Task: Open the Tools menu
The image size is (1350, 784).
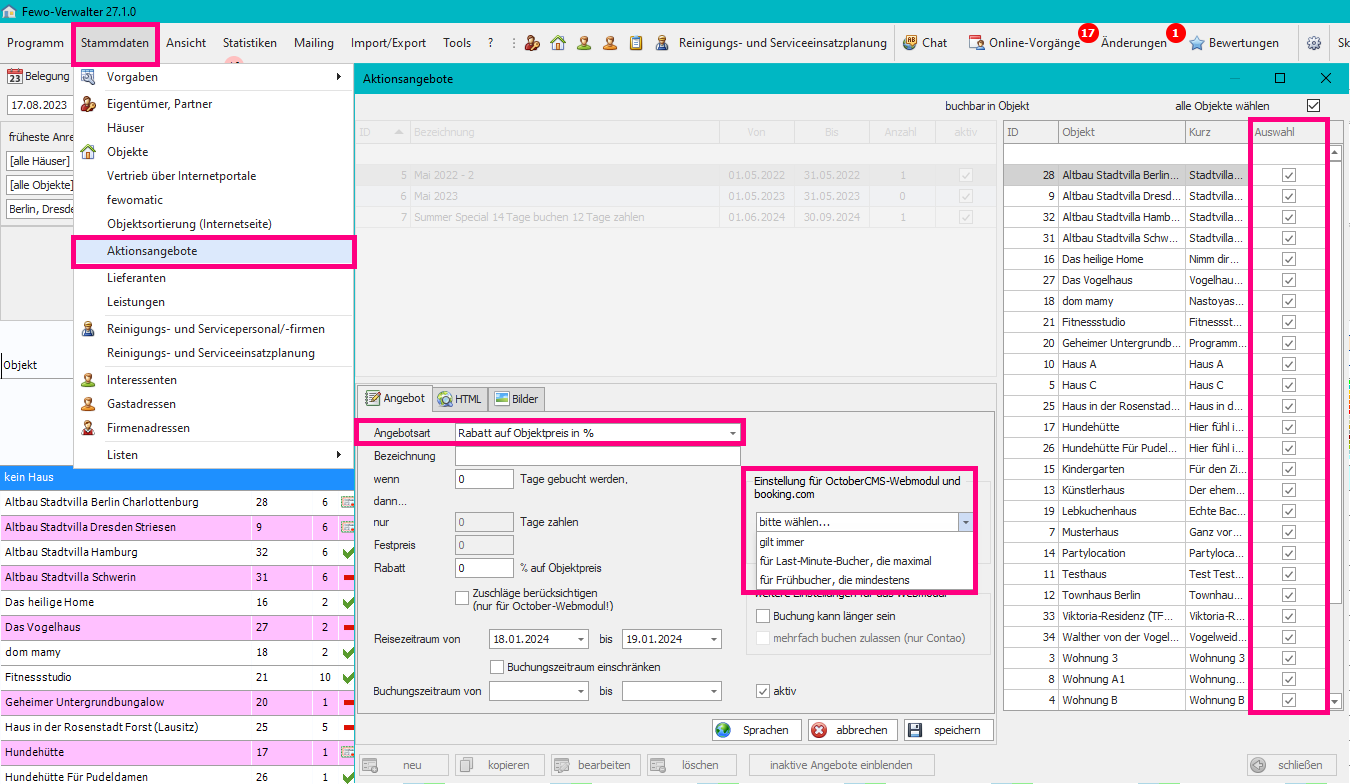Action: tap(457, 43)
